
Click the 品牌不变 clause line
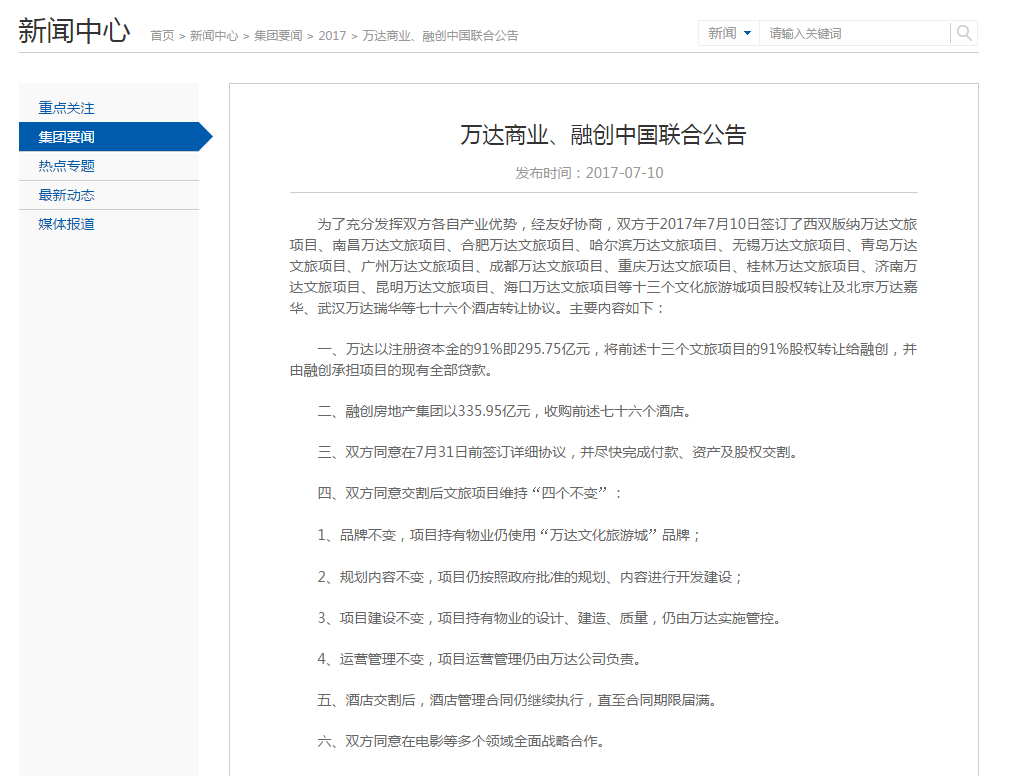click(x=510, y=535)
